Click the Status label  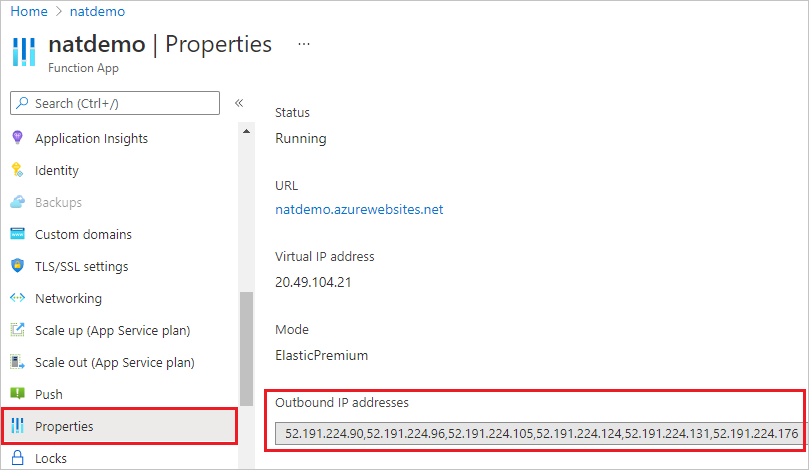[292, 112]
